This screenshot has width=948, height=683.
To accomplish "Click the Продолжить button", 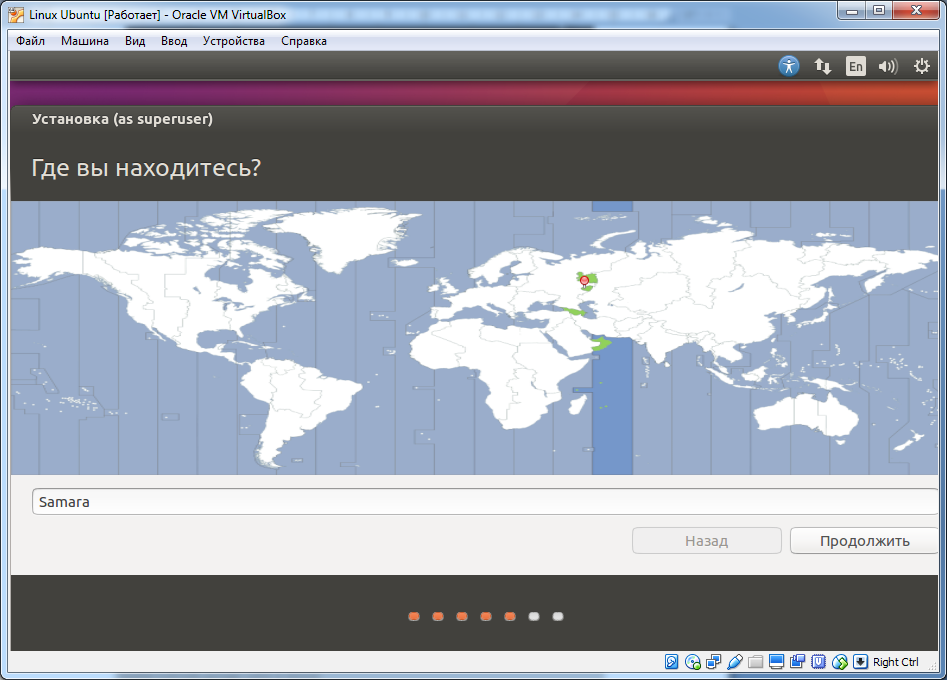I will (x=864, y=541).
